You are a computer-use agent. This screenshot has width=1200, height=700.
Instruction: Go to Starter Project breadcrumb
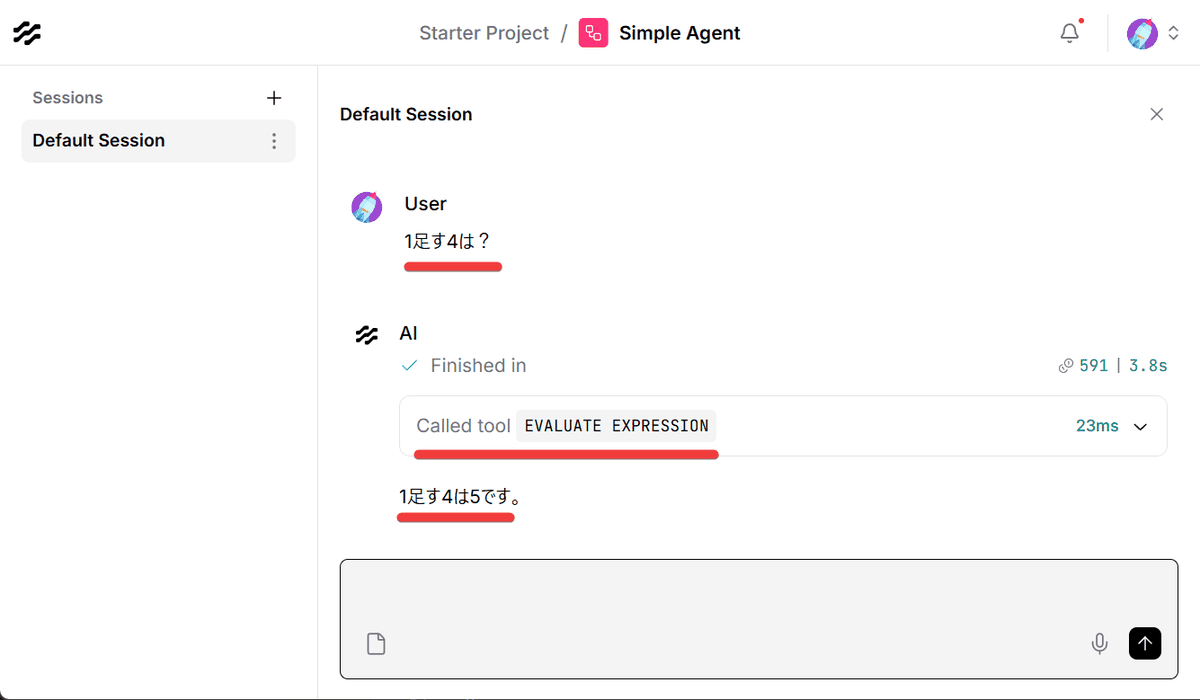[484, 33]
